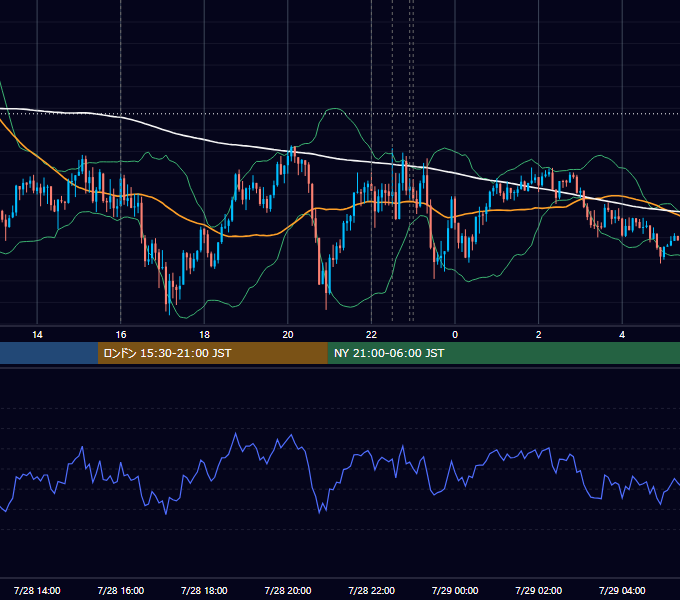Click hour label 20 on chart axis
The height and width of the screenshot is (600, 680).
[x=288, y=335]
